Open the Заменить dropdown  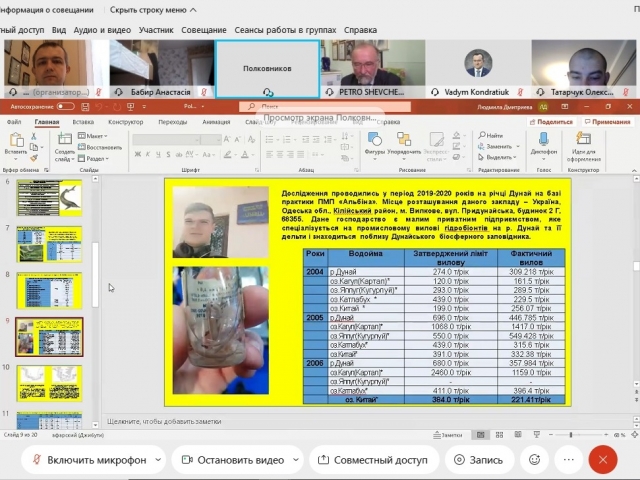click(499, 146)
